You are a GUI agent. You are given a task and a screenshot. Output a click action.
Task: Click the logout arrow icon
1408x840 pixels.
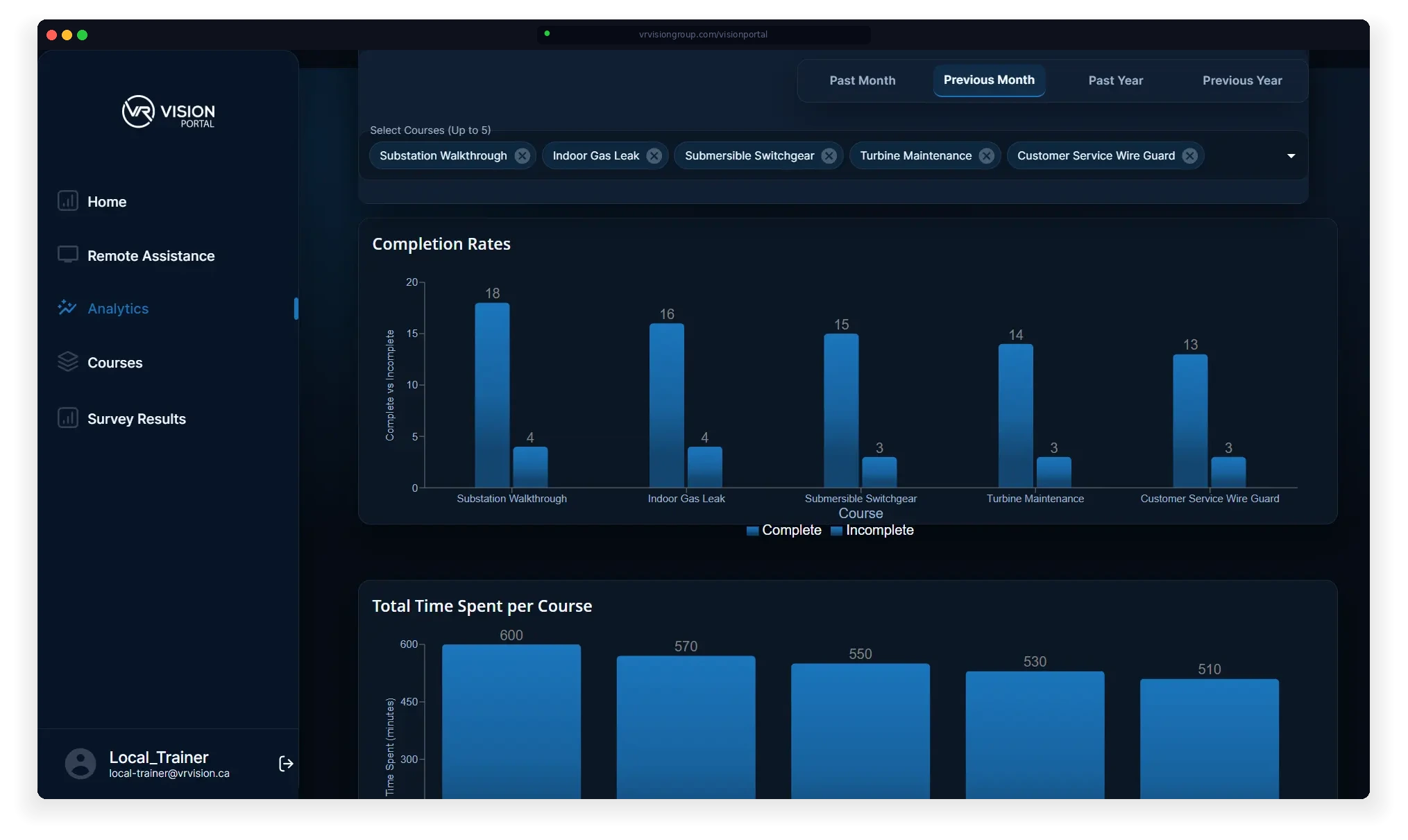point(285,764)
